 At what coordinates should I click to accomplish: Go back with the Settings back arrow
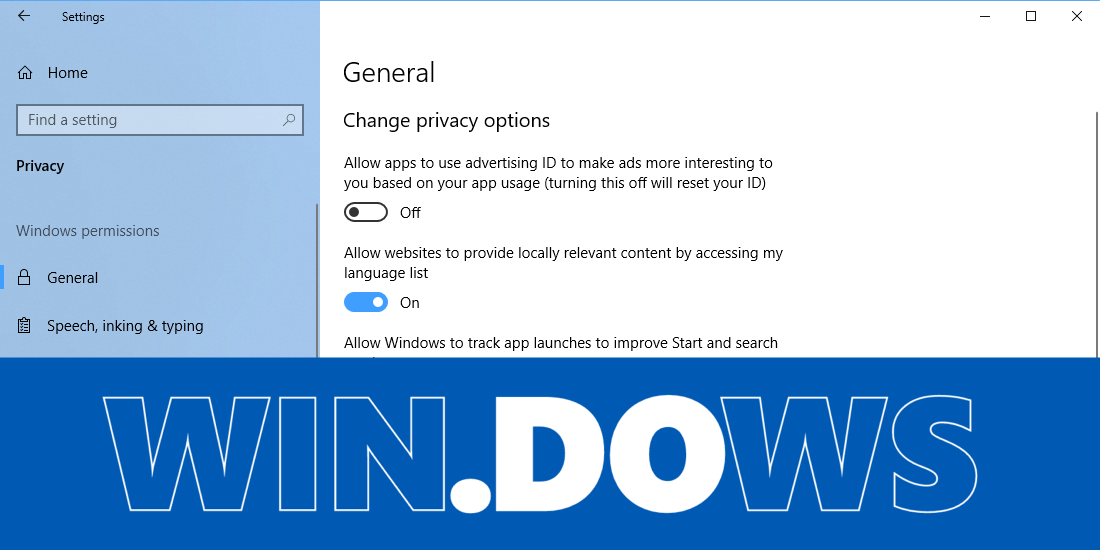coord(24,16)
